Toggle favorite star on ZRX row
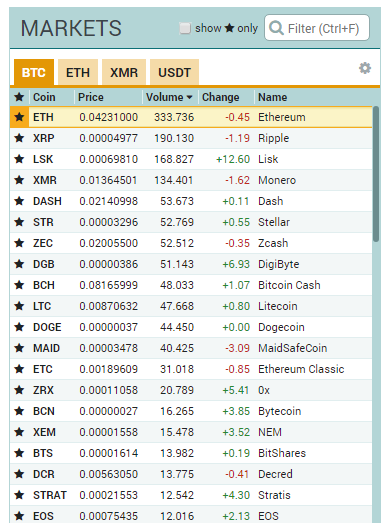The width and height of the screenshot is (388, 523). click(x=19, y=390)
